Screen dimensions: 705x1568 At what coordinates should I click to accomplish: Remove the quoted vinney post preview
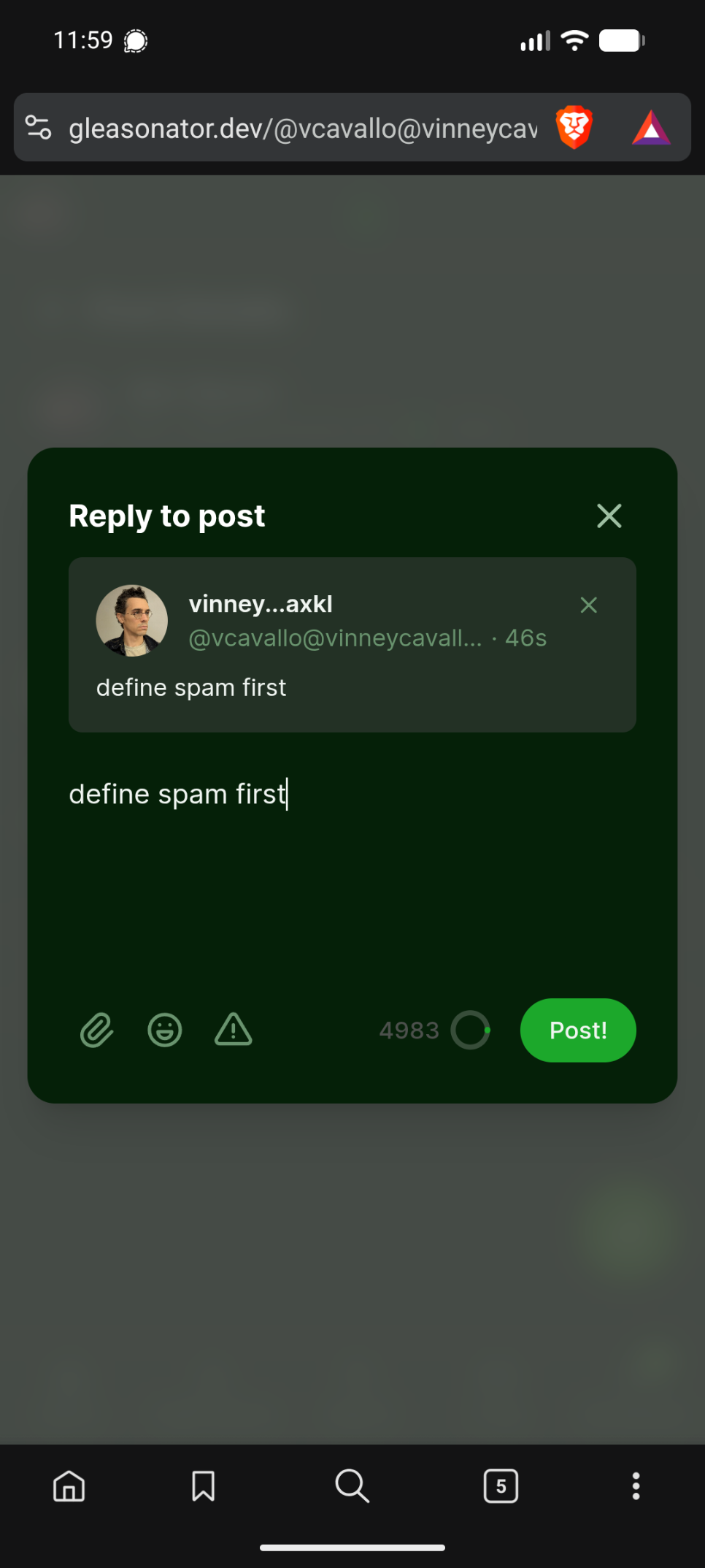[588, 605]
